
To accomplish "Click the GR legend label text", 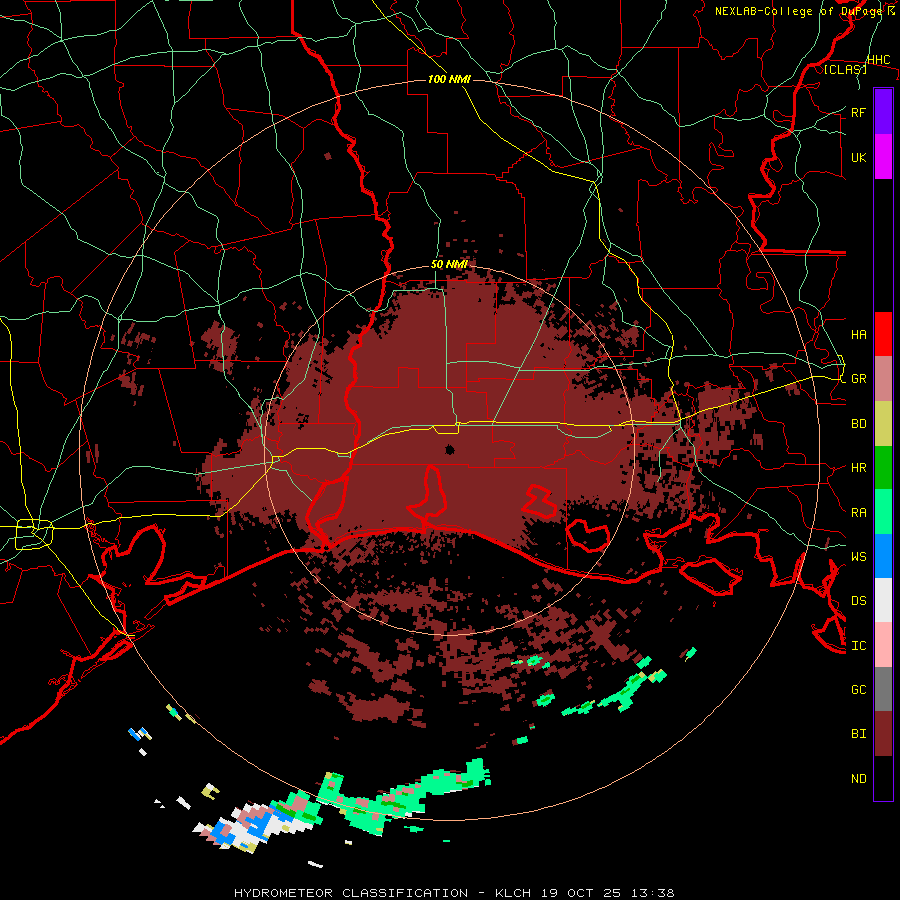I will point(858,379).
